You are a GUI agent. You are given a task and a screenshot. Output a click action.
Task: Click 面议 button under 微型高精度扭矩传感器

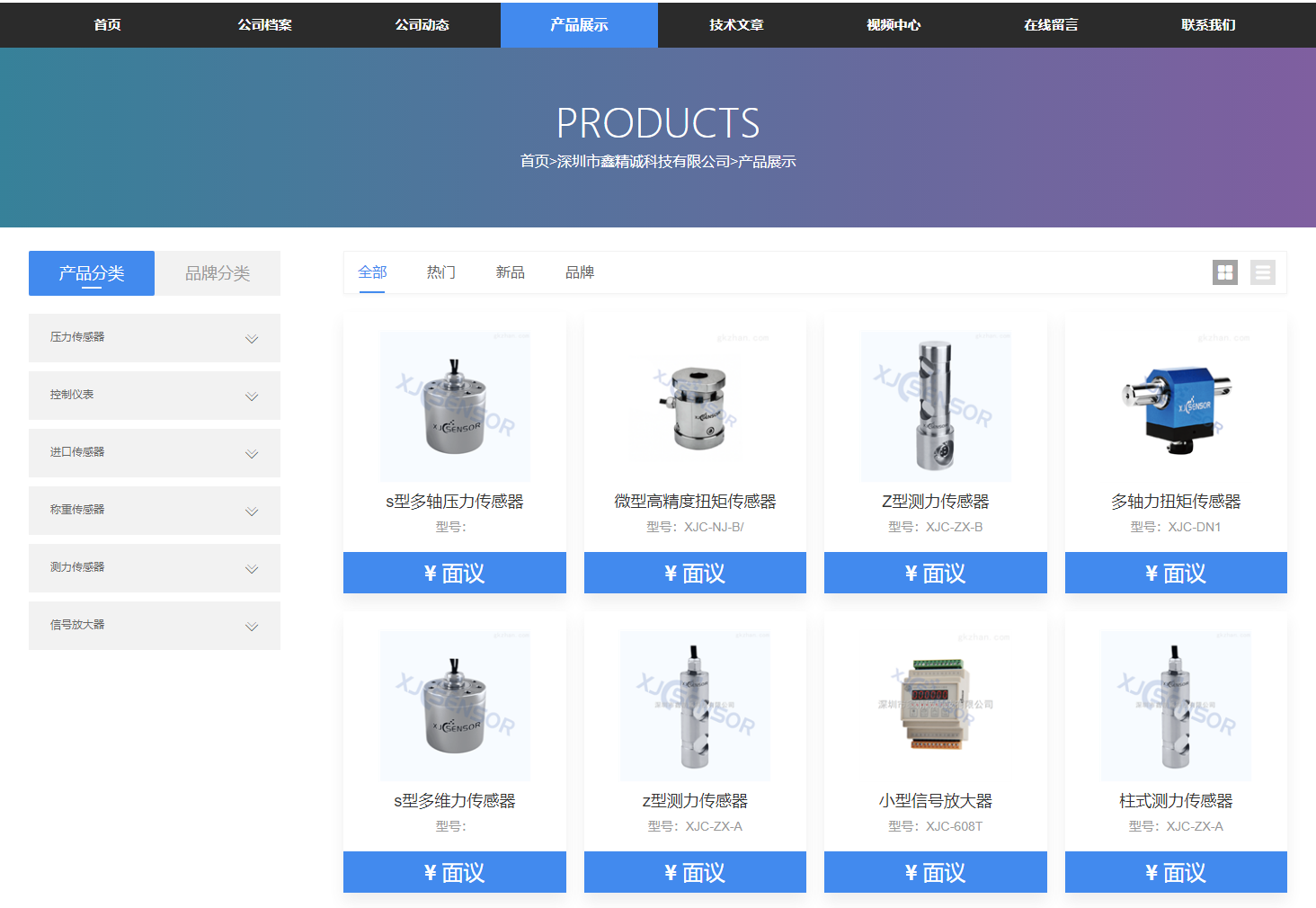695,573
